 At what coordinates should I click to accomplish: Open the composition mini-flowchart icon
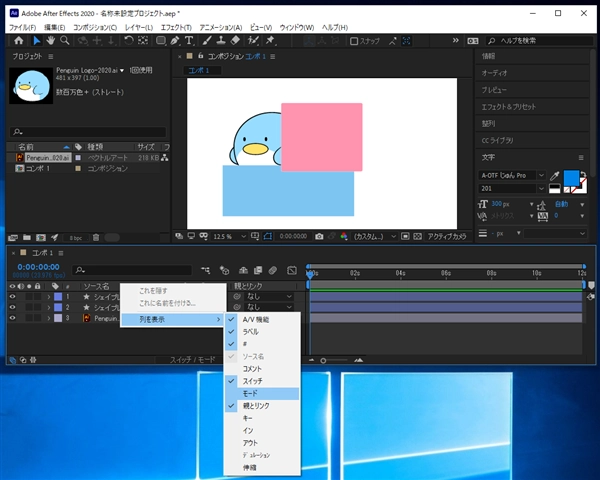(205, 270)
